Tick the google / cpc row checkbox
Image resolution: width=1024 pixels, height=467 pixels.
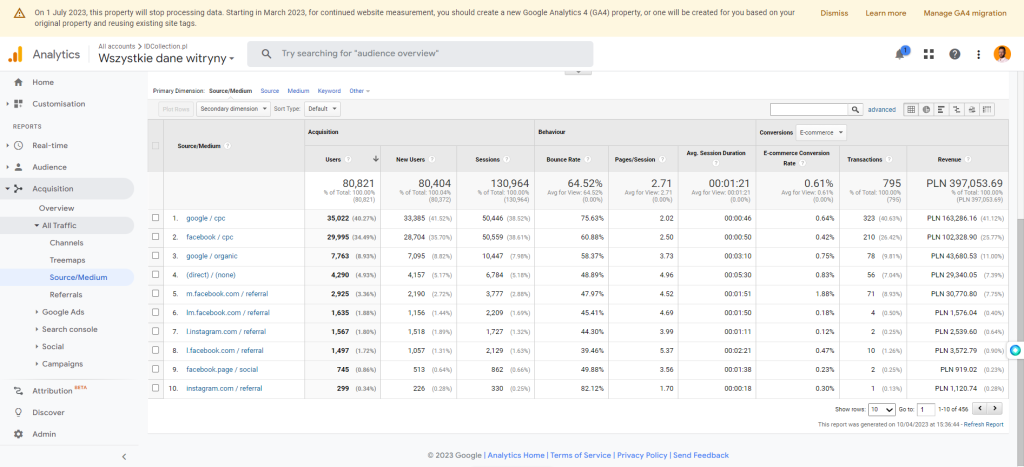point(155,217)
